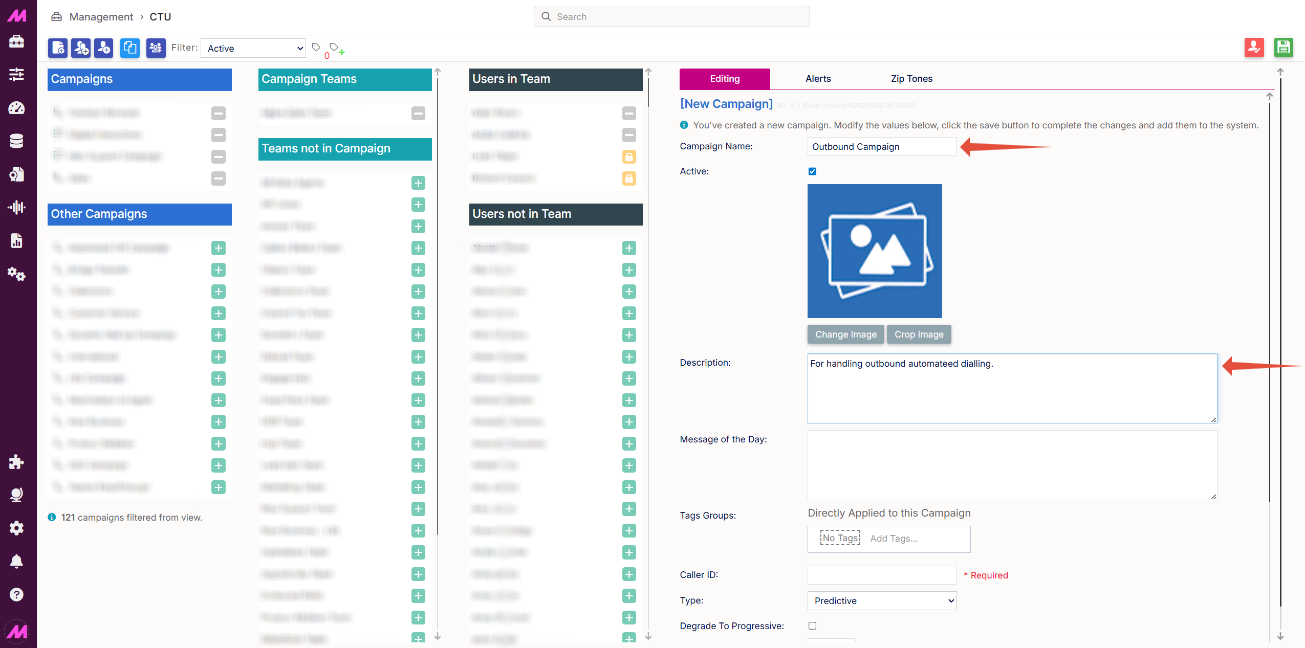Click the light-blue copy campaign icon

click(130, 47)
